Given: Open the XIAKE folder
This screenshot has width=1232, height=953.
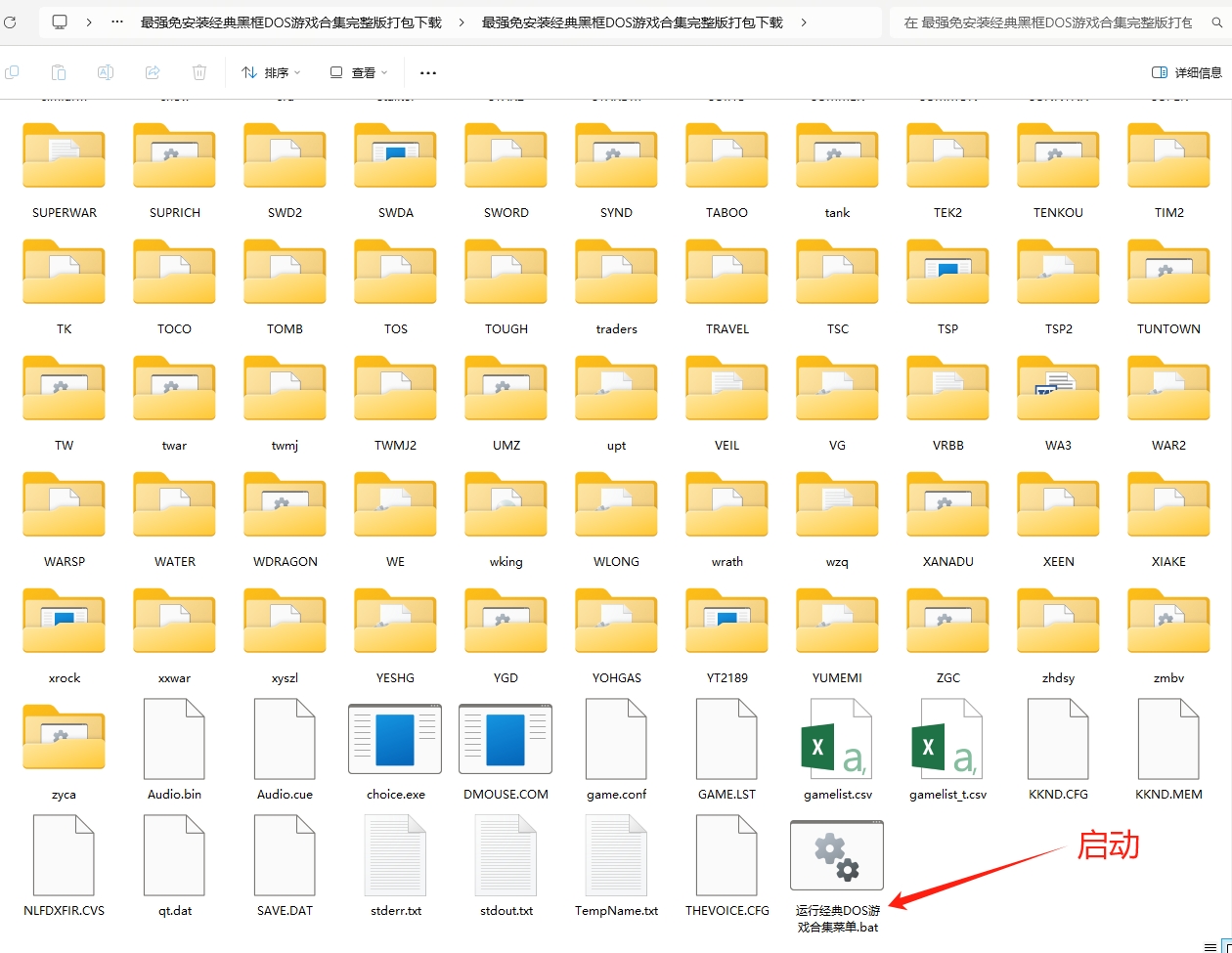Looking at the screenshot, I should pos(1168,508).
